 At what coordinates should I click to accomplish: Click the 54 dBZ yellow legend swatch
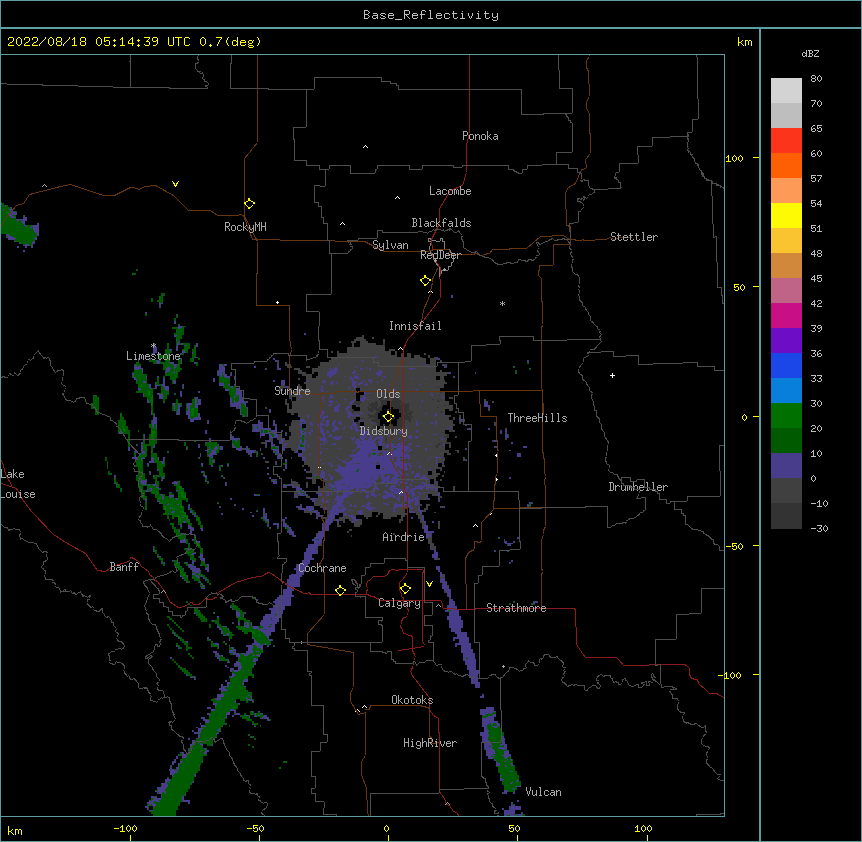pos(786,215)
